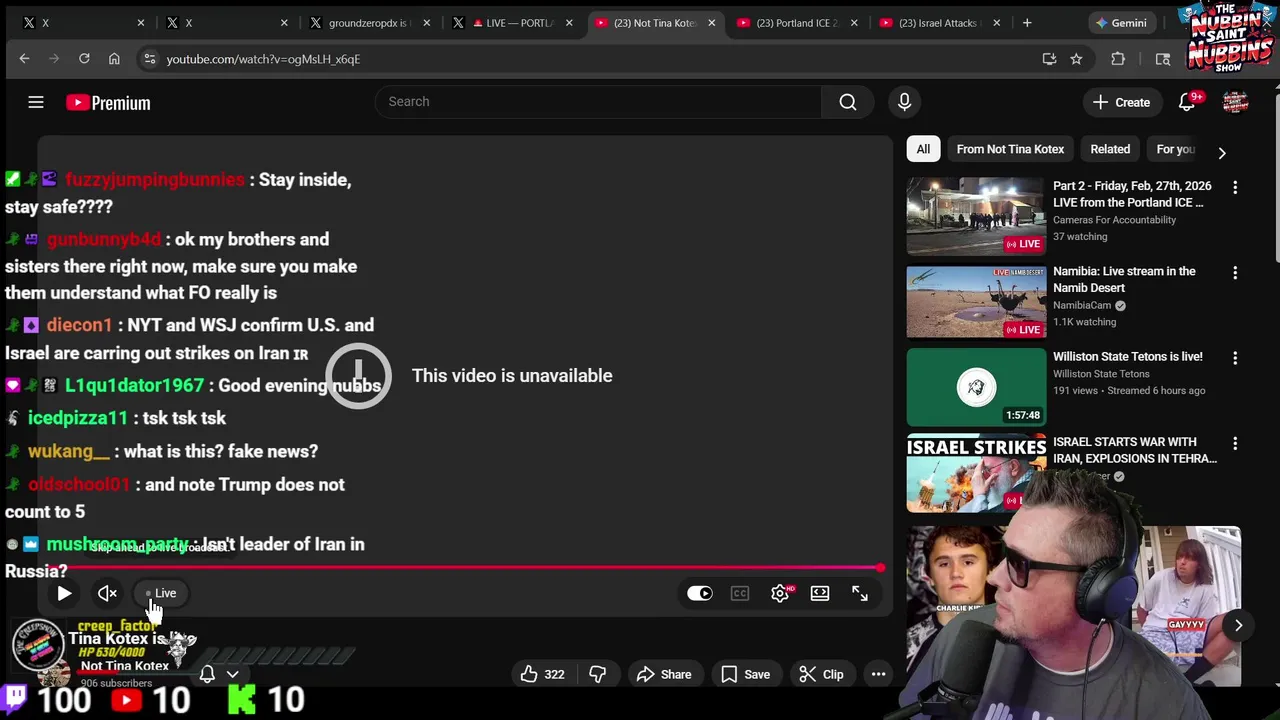Click the install/cast icon in address bar

[1049, 59]
